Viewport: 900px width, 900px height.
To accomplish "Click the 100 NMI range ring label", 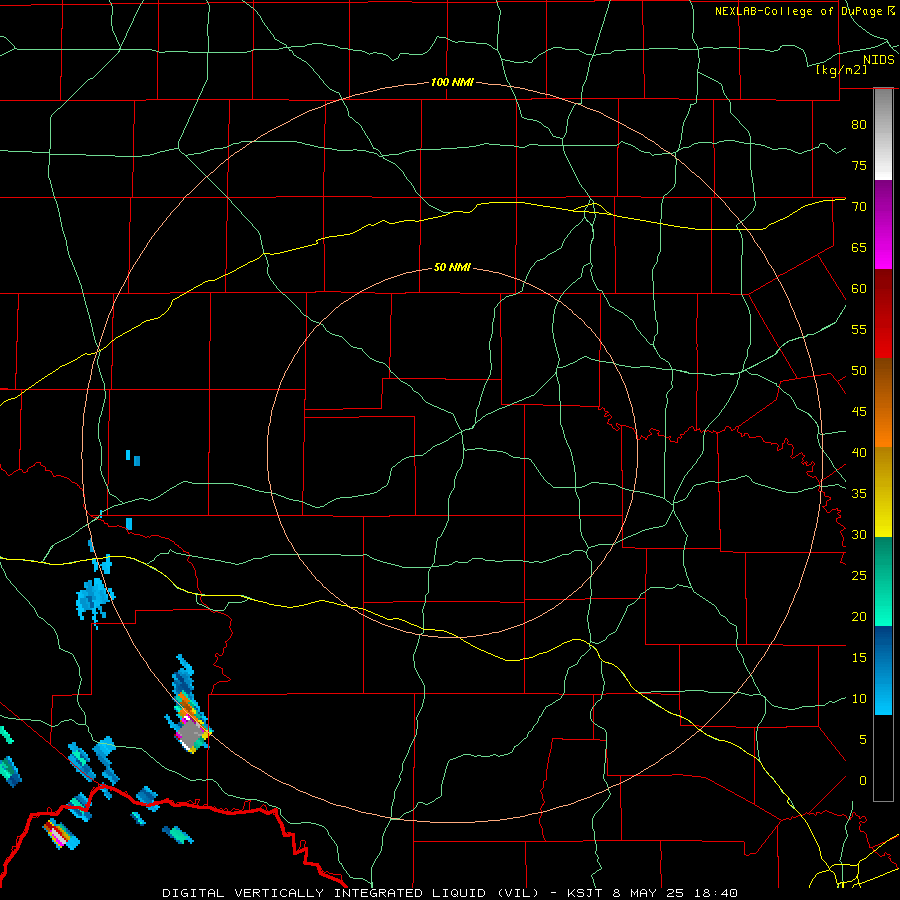I will [x=452, y=82].
